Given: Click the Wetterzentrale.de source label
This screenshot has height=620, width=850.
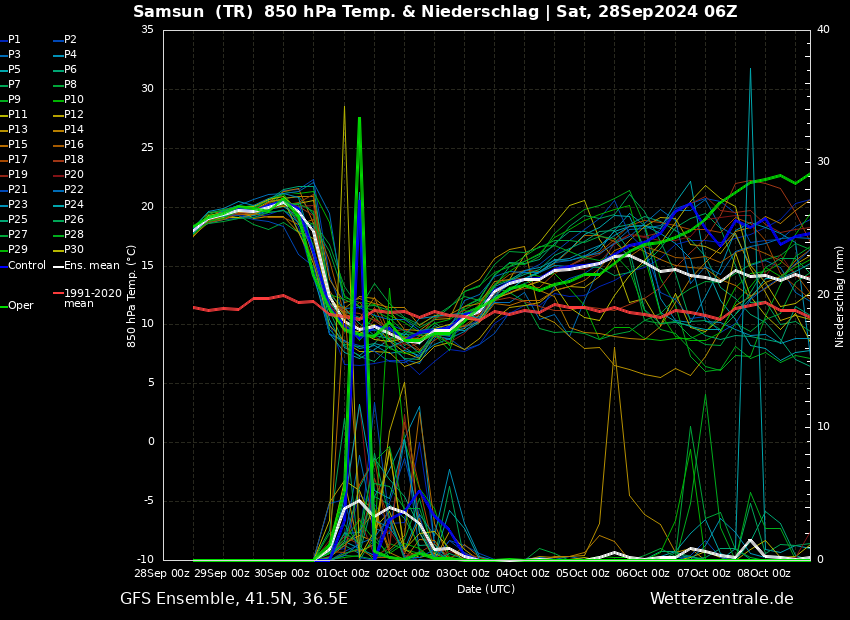Looking at the screenshot, I should pos(722,599).
